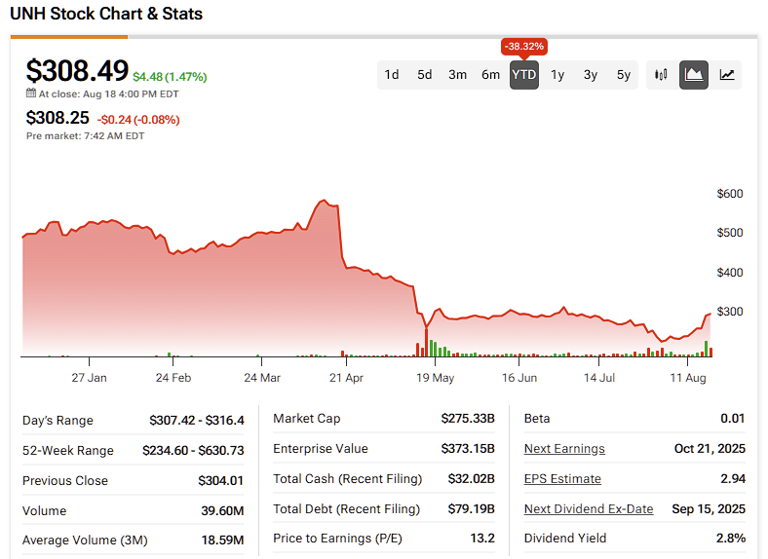This screenshot has width=768, height=559.
Task: Click the EPS estimate value 2.94
Action: 733,479
